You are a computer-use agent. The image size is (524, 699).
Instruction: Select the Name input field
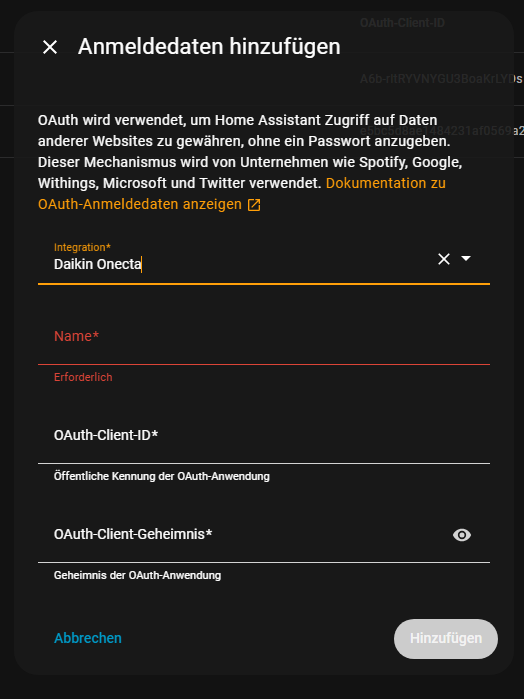[264, 340]
